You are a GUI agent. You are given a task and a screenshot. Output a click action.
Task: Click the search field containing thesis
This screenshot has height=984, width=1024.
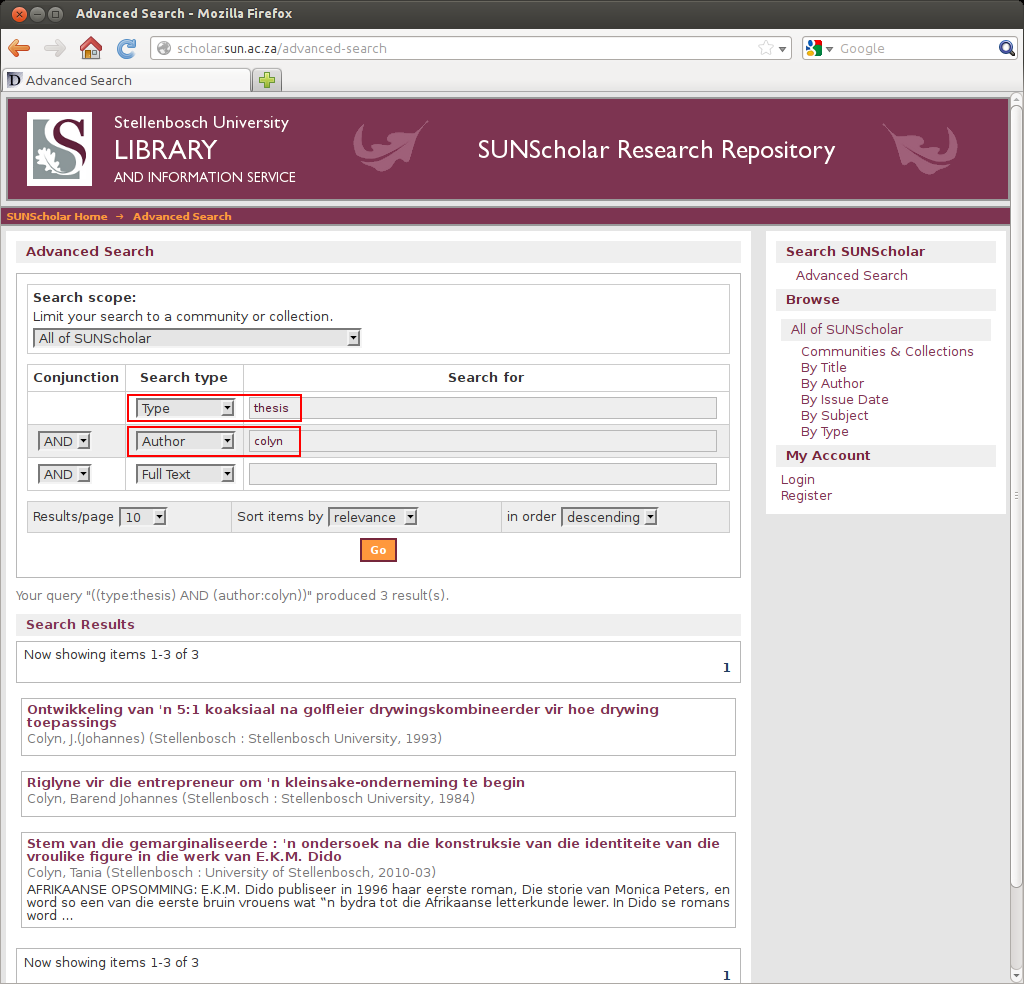483,408
